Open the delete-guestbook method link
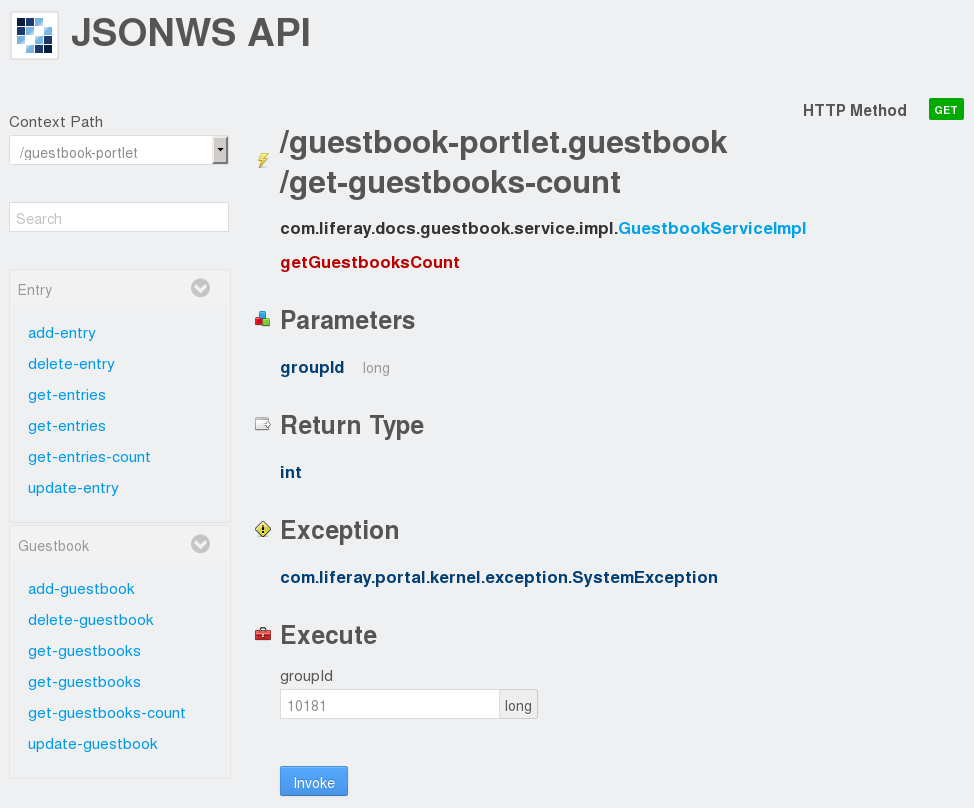This screenshot has width=974, height=808. coord(90,620)
